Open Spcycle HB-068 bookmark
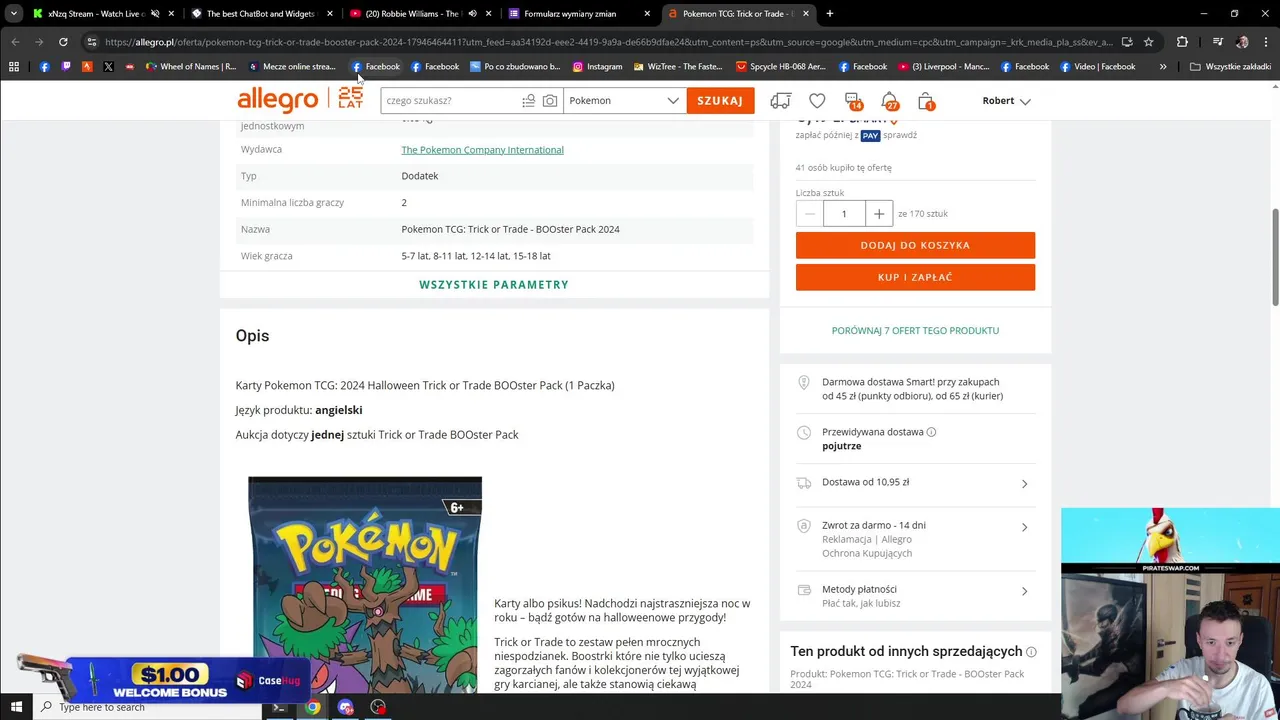This screenshot has width=1280, height=720. pyautogui.click(x=780, y=67)
